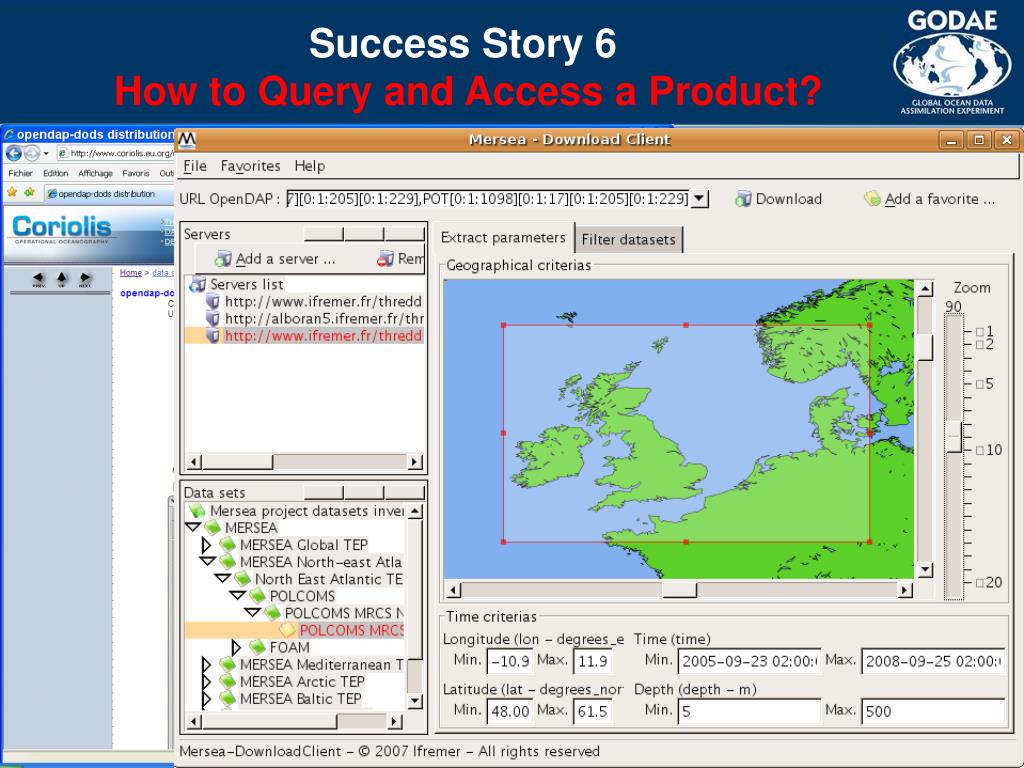Click forward button in Coriolis browser window

31,153
